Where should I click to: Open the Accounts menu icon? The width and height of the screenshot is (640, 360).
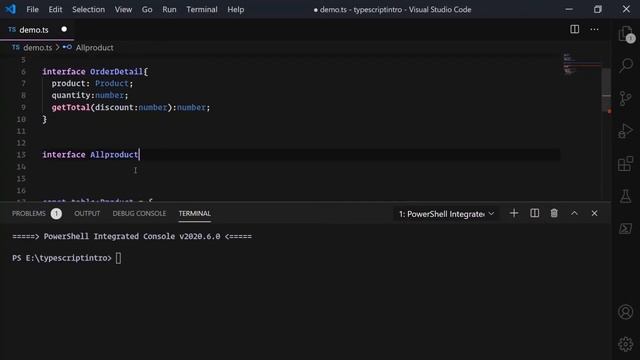(625, 312)
